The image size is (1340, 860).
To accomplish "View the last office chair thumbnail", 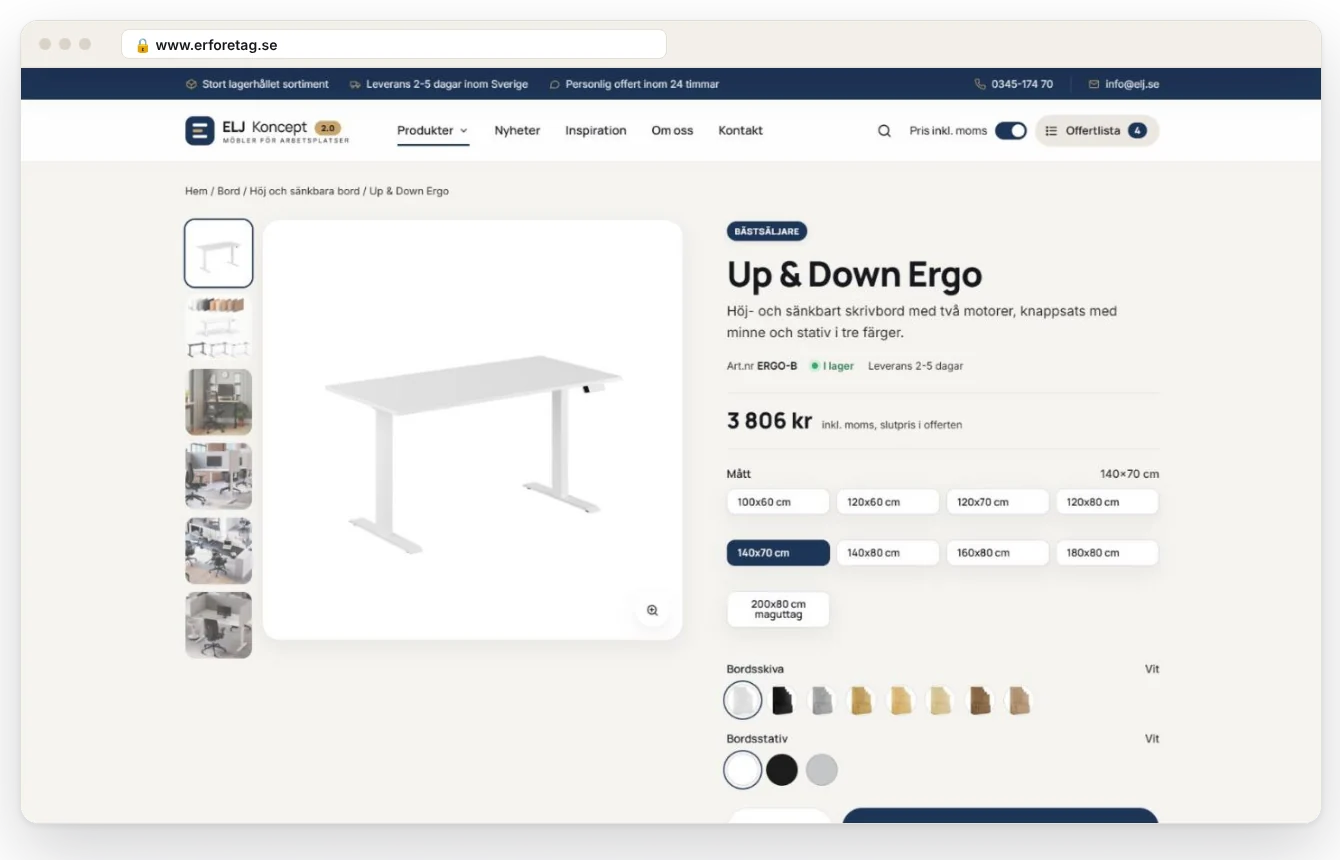I will coord(219,625).
